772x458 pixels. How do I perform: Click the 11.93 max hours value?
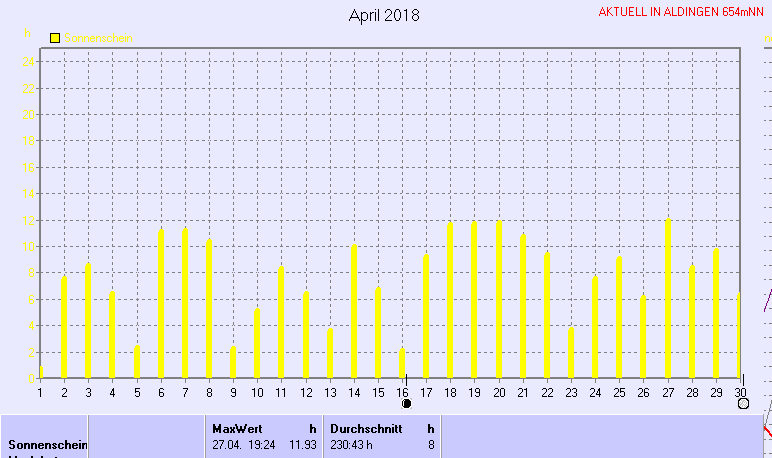tap(302, 444)
